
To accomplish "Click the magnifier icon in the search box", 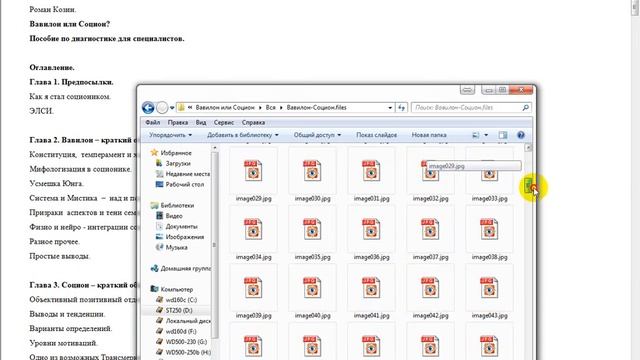I will [x=526, y=108].
